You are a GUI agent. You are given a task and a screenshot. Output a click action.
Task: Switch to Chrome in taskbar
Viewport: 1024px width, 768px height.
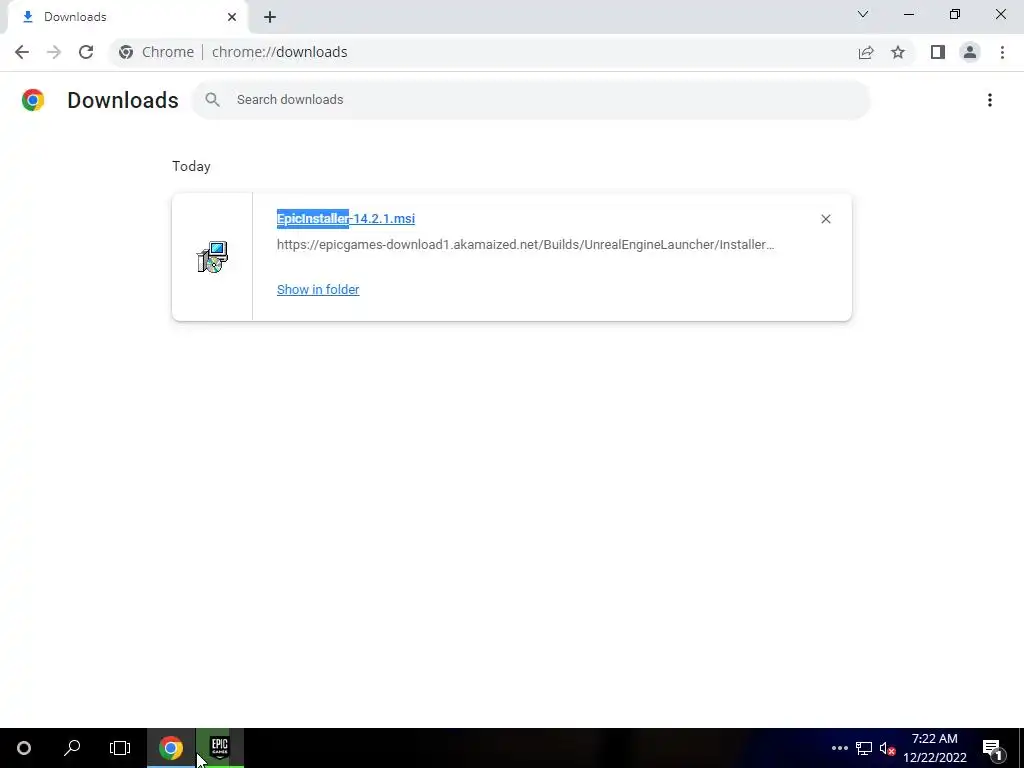coord(170,748)
